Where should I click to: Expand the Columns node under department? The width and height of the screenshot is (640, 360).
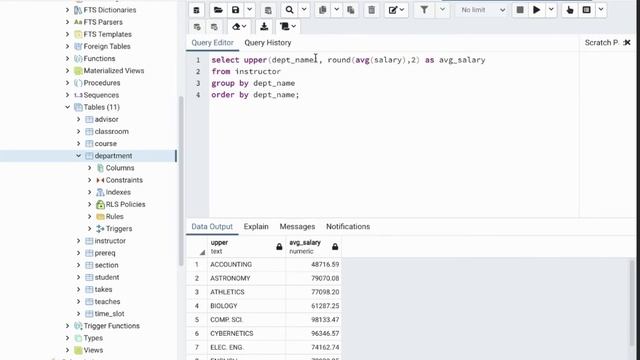[x=89, y=168]
